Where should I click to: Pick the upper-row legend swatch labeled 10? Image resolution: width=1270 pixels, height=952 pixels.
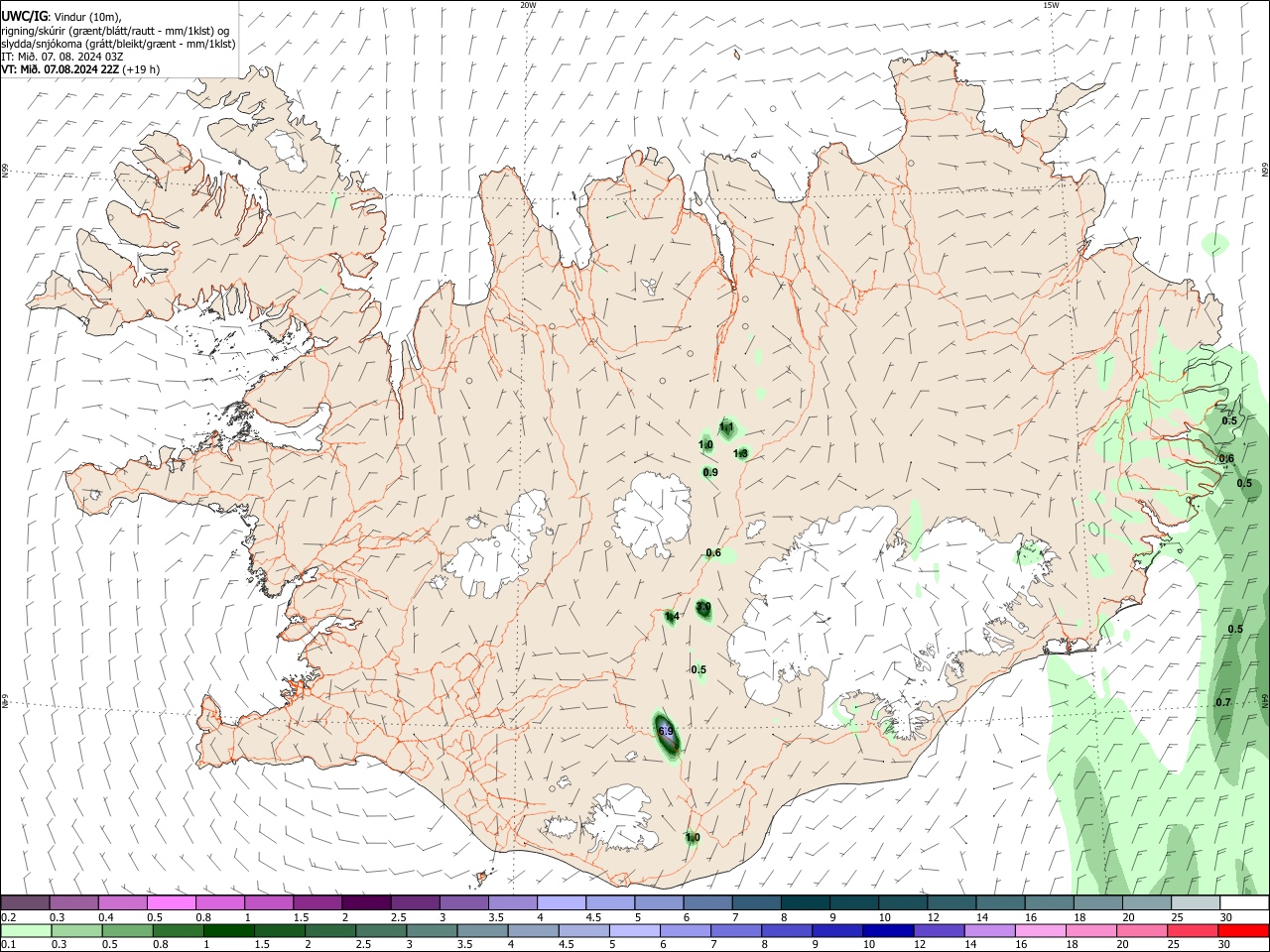pos(902,903)
